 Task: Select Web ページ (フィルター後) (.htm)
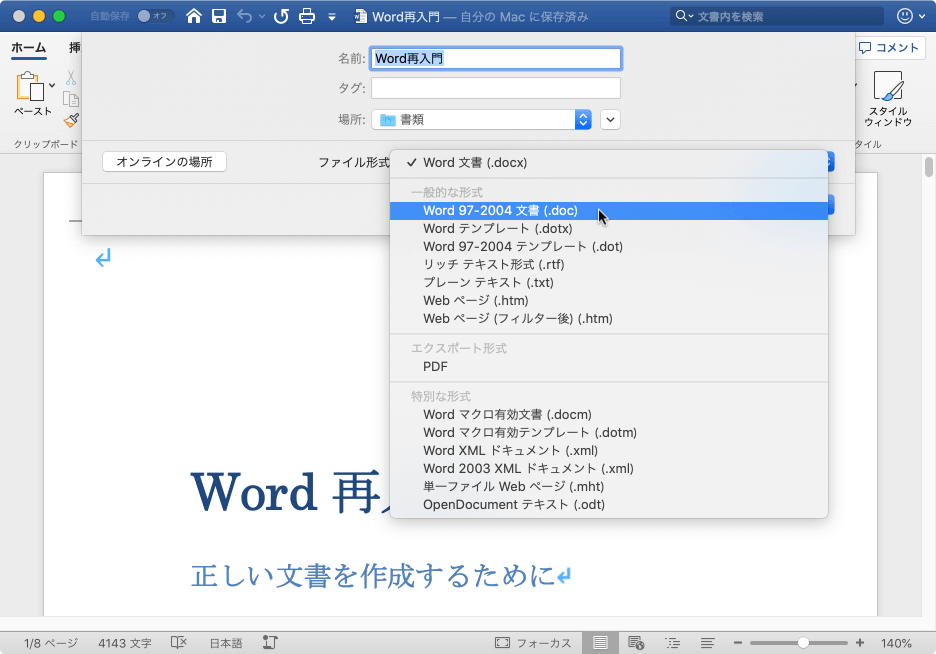609,318
